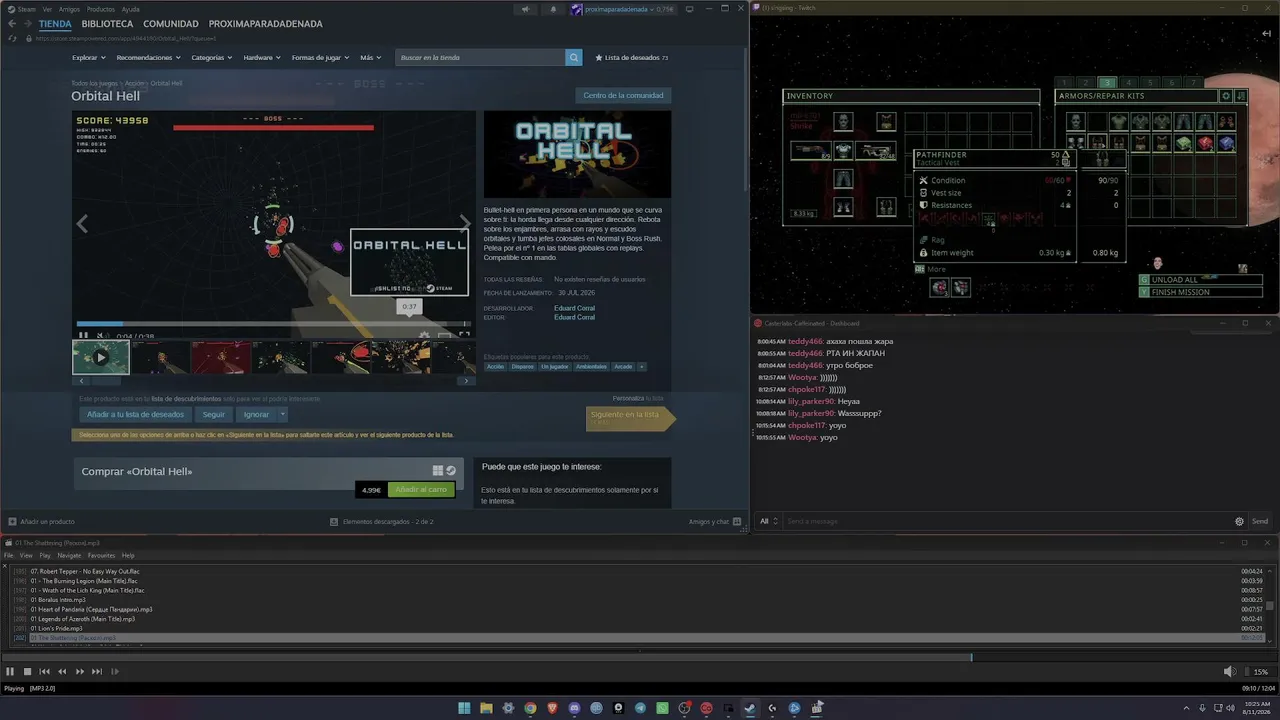Expand the Recomendaciones dropdown
Image resolution: width=1280 pixels, height=720 pixels.
coord(148,58)
